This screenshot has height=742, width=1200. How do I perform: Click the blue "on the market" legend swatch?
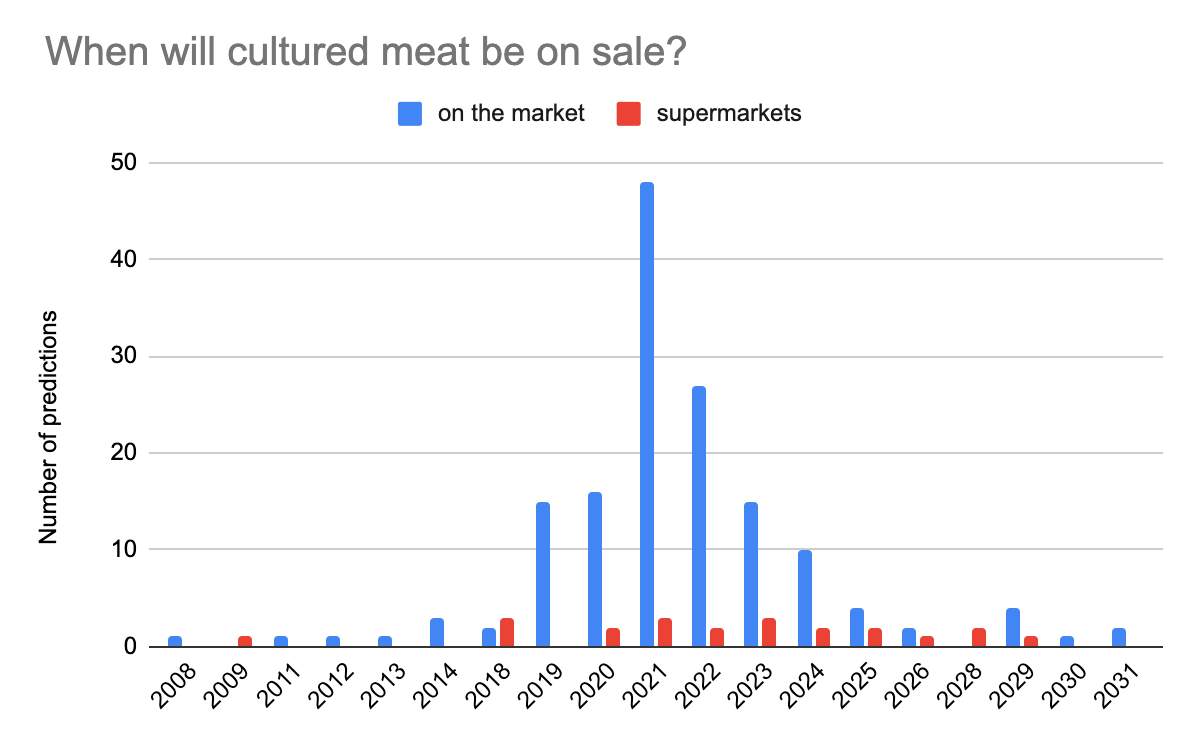(410, 114)
